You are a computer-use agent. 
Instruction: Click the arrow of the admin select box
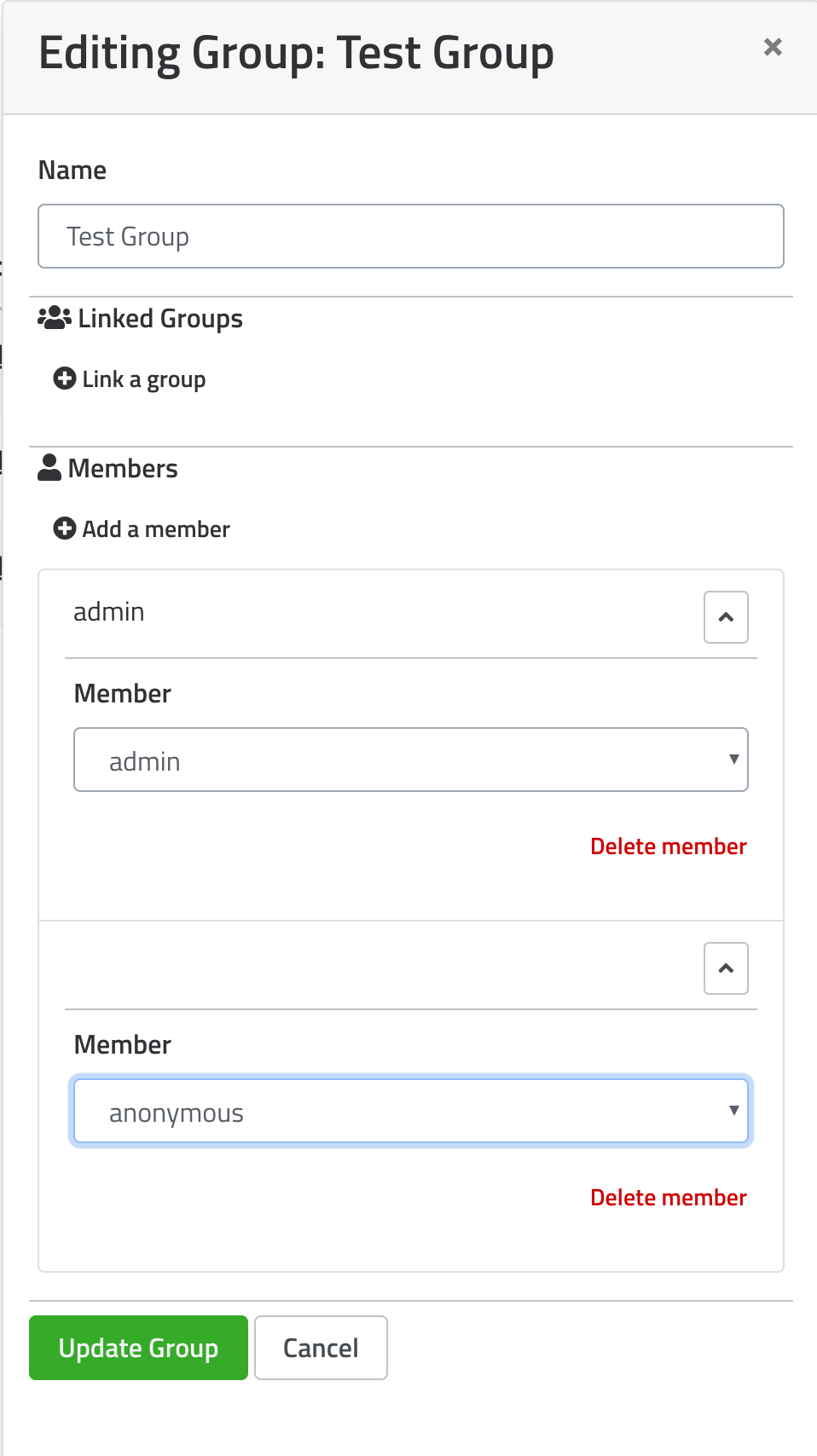[733, 759]
